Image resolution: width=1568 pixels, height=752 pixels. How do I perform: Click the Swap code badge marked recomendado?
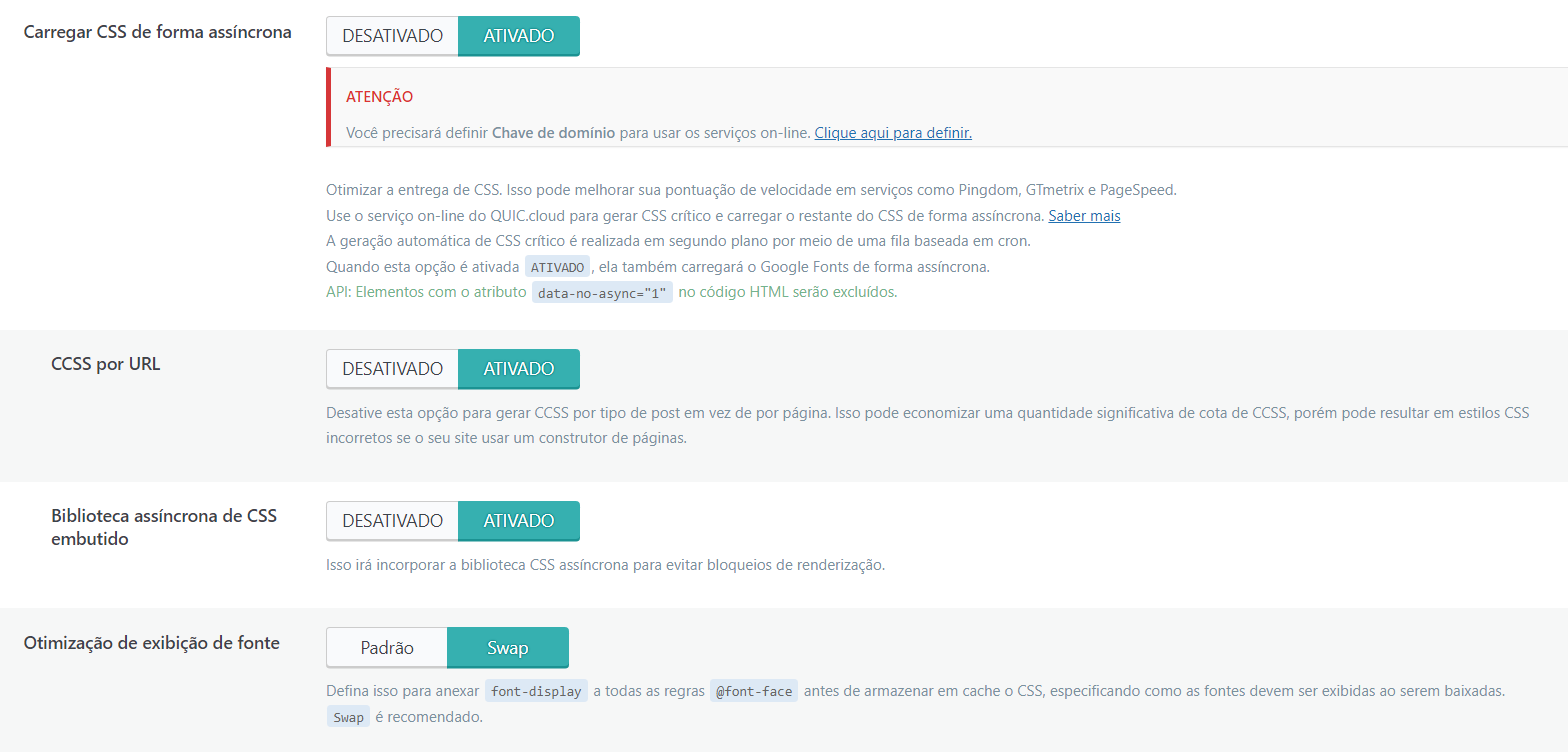pos(348,718)
